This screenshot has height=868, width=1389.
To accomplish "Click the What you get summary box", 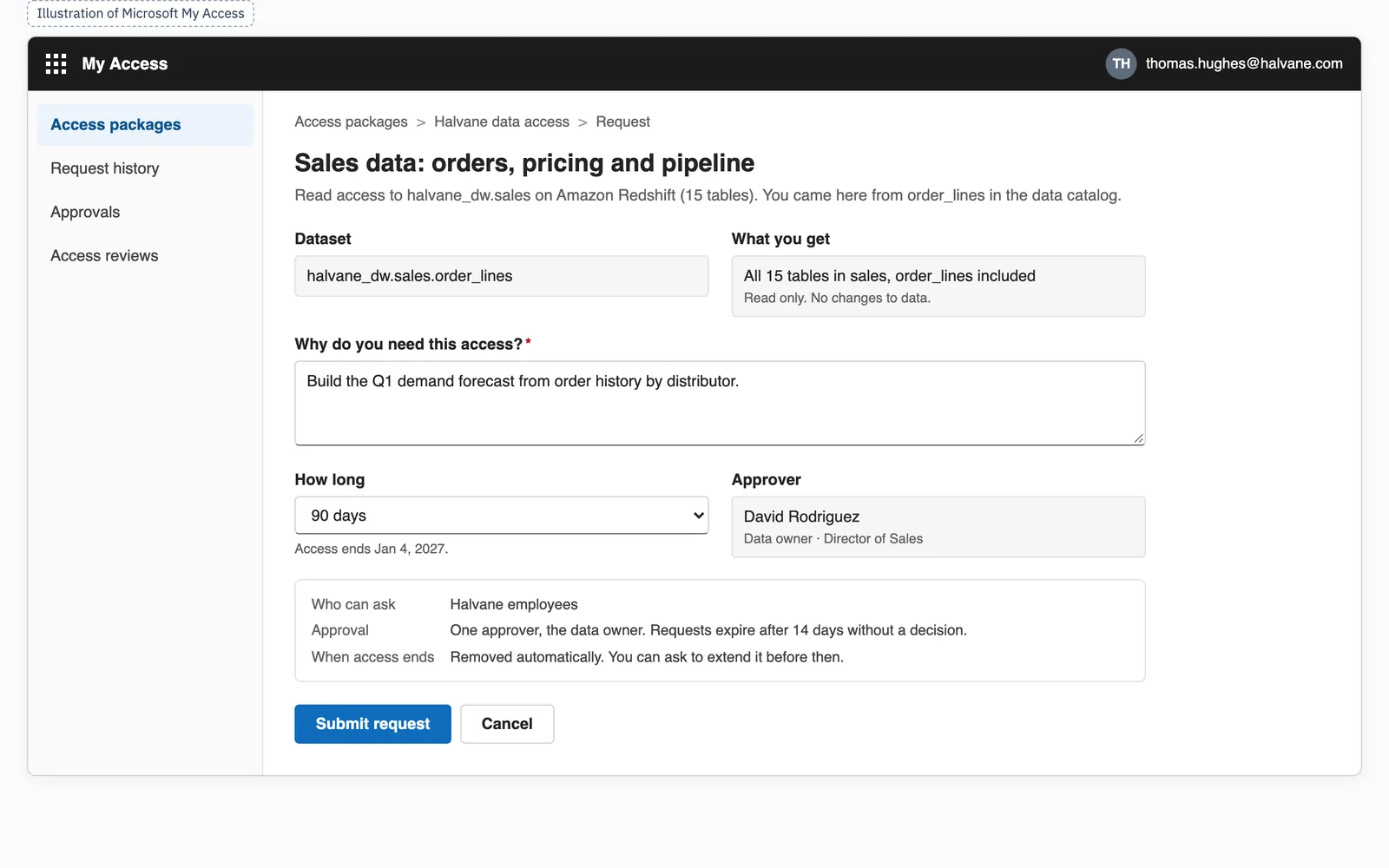I will tap(938, 286).
